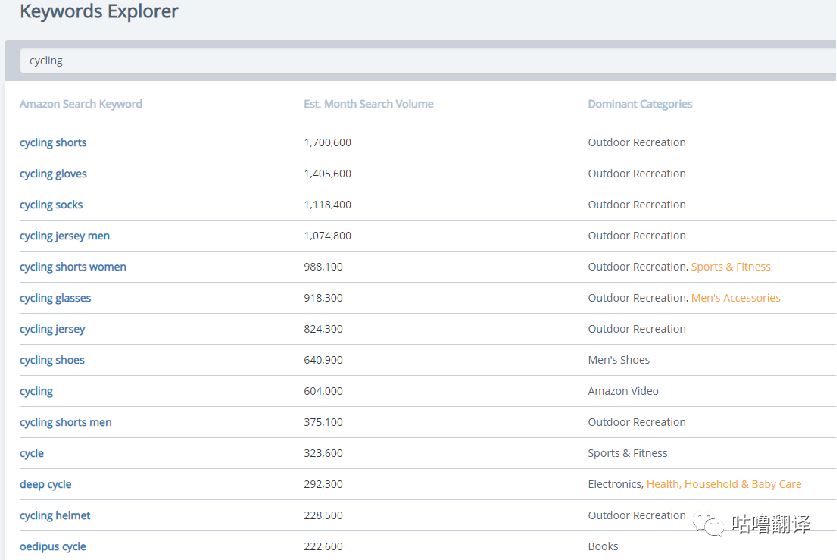Click 'Outdoor Recreation' in the cycling jersey row
Viewport: 837px width, 560px height.
pos(637,329)
